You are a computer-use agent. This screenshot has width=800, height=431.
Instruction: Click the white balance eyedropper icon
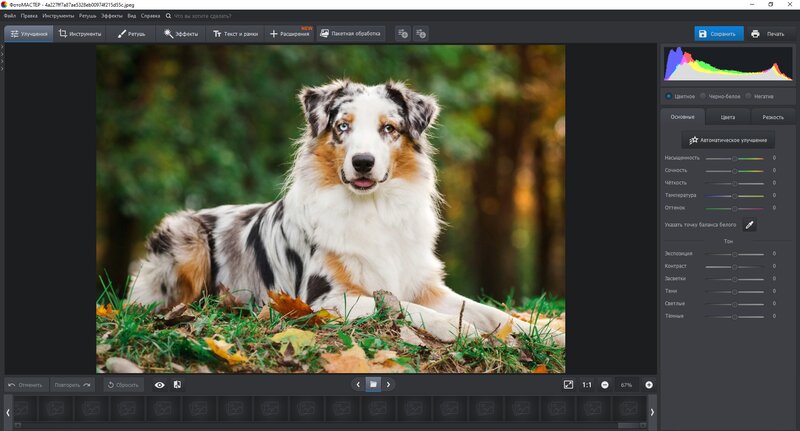point(749,225)
